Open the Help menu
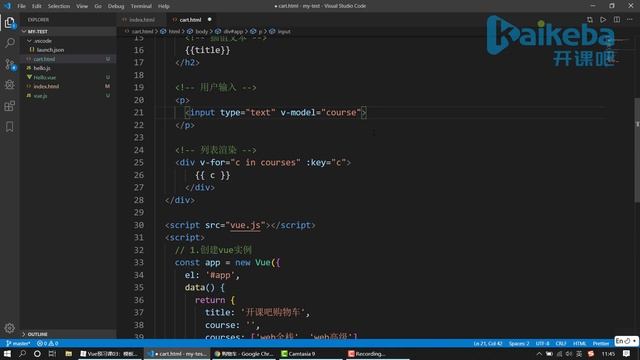The height and width of the screenshot is (360, 640). click(x=164, y=6)
